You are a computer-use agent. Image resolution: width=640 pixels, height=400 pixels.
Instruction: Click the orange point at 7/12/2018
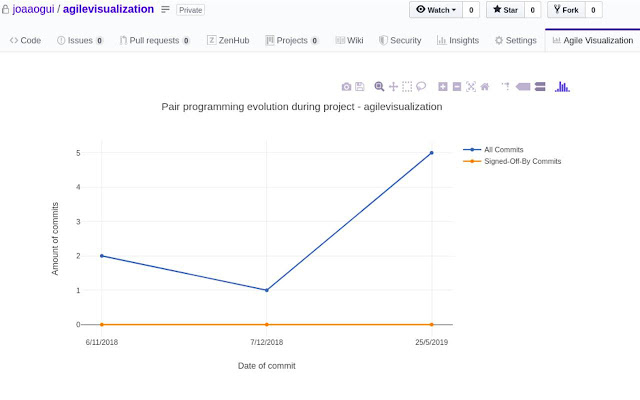[x=267, y=324]
